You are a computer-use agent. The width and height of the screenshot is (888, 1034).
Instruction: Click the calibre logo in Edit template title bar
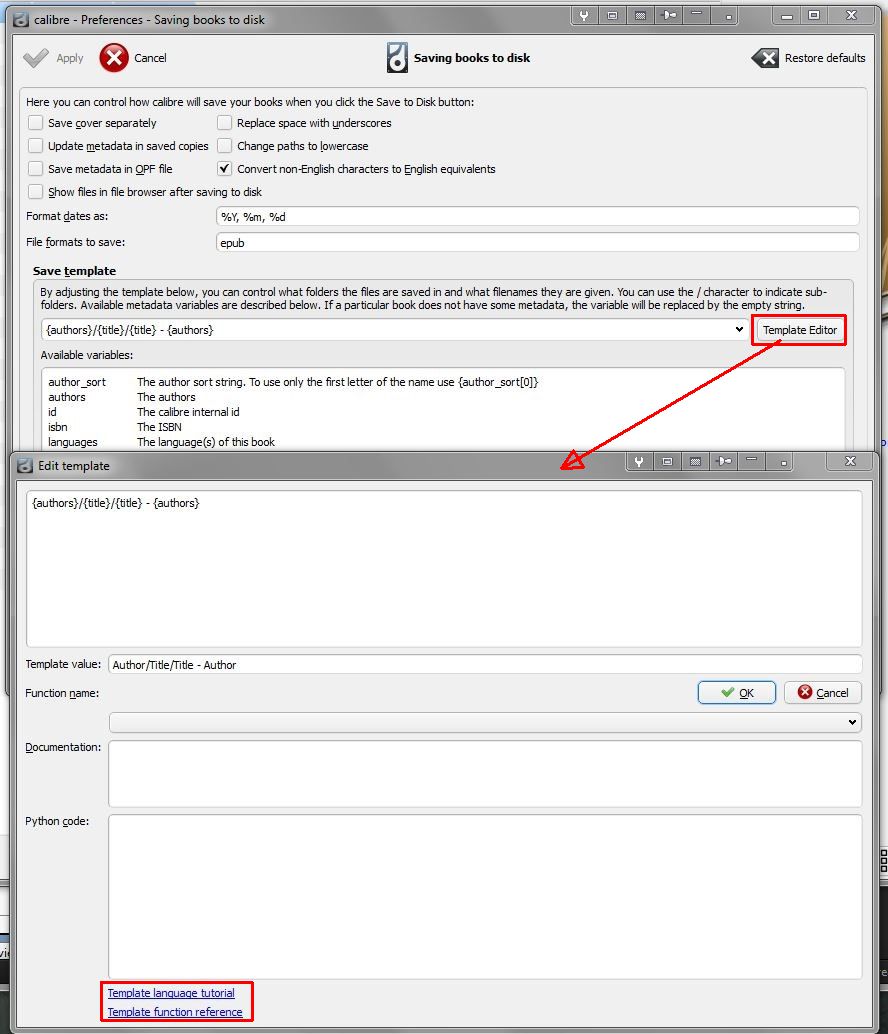(x=25, y=466)
